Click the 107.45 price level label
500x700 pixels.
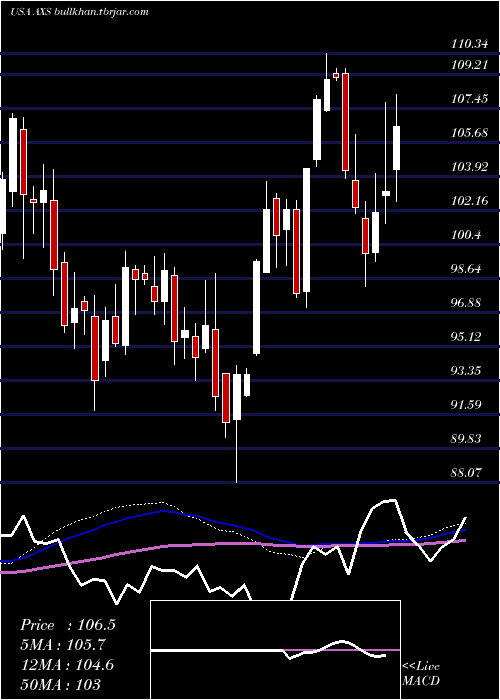[469, 99]
